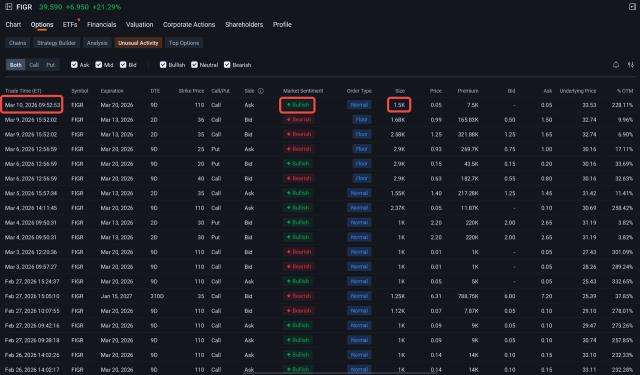Open the Strategy Builder sub-tab

pos(56,43)
